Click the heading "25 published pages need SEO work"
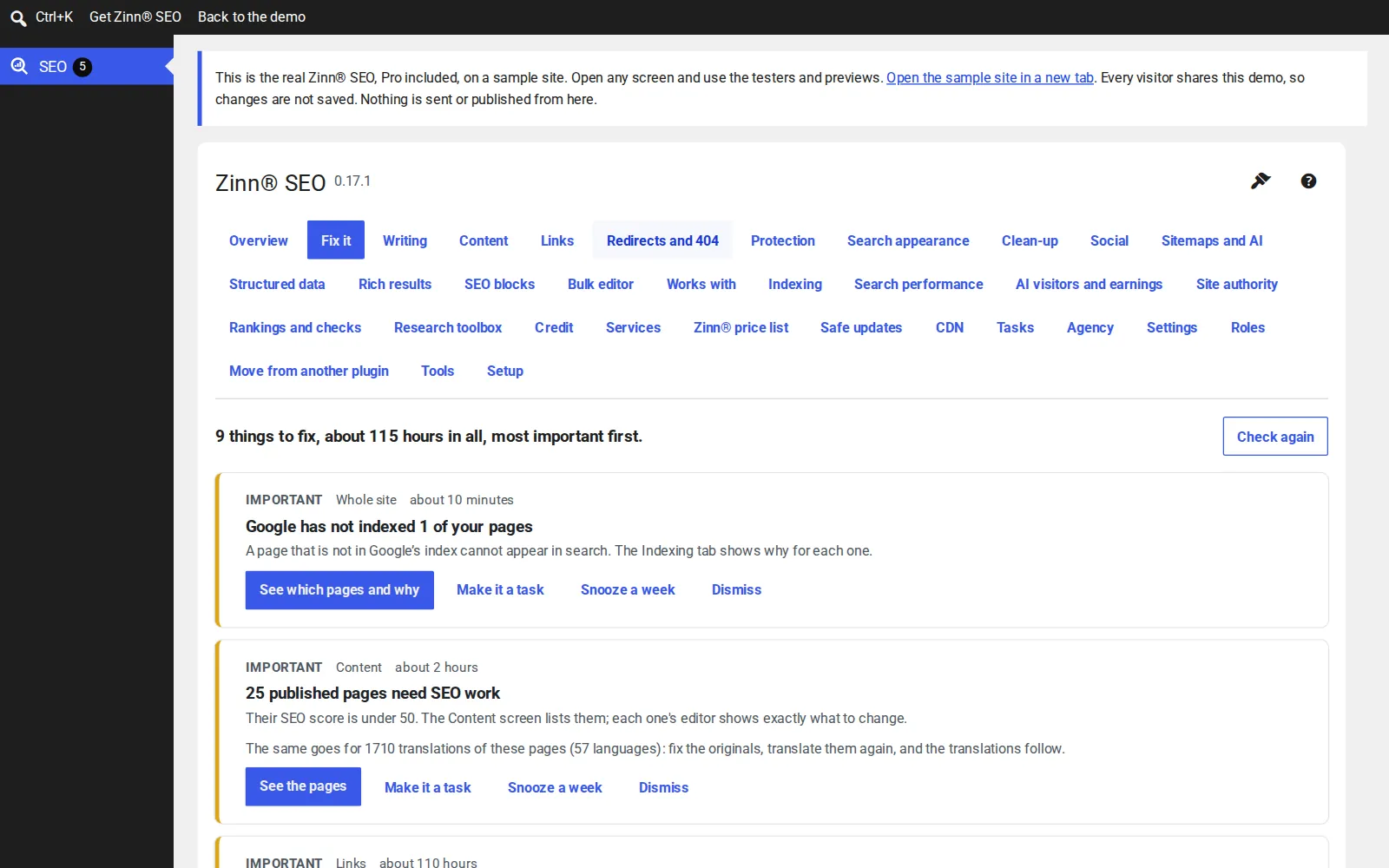 372,694
